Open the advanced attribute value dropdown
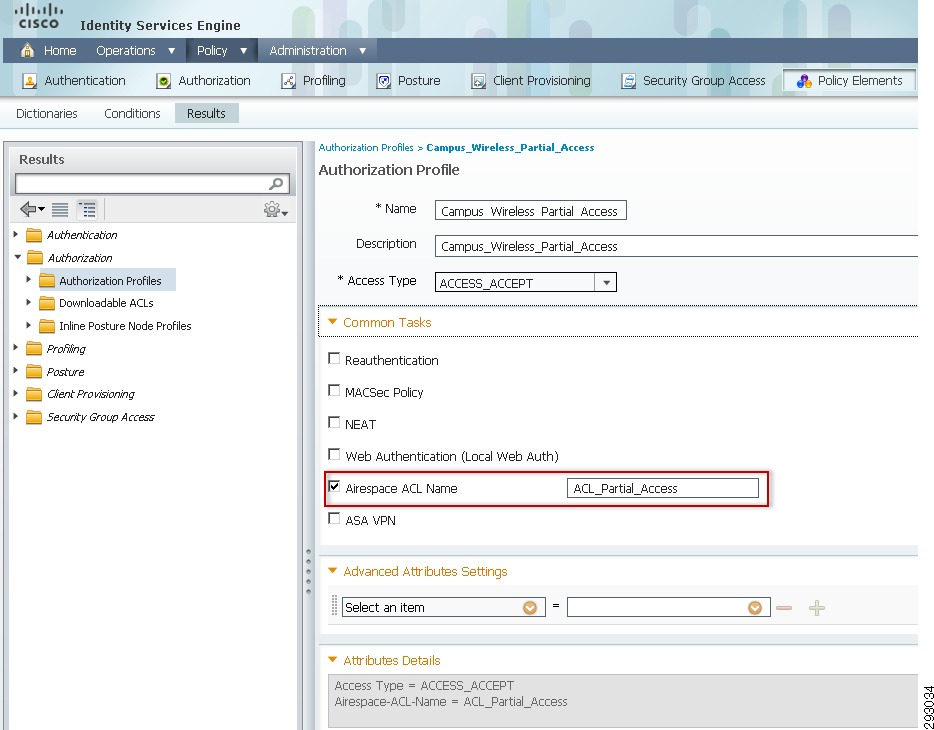This screenshot has height=730, width=934. point(755,608)
